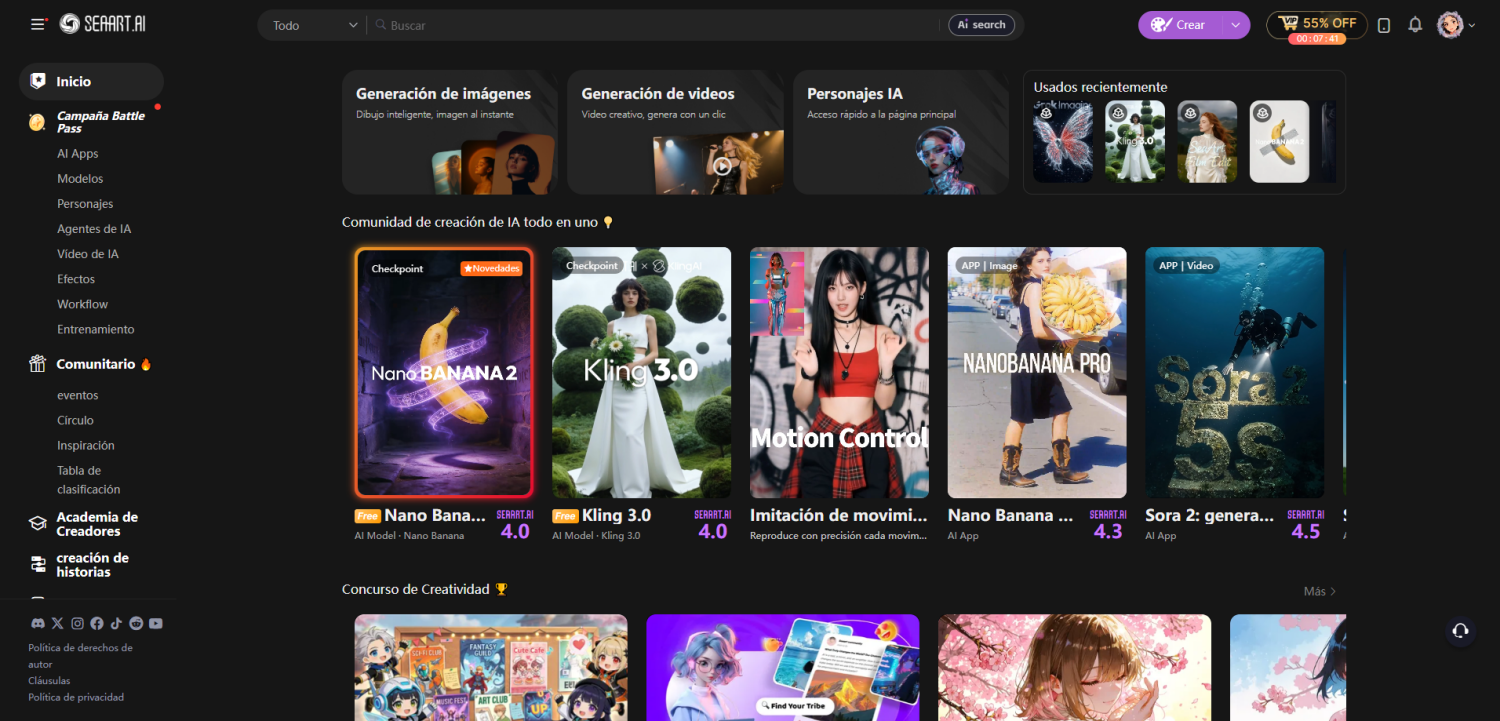Open the profile avatar dropdown menu

(x=1456, y=25)
